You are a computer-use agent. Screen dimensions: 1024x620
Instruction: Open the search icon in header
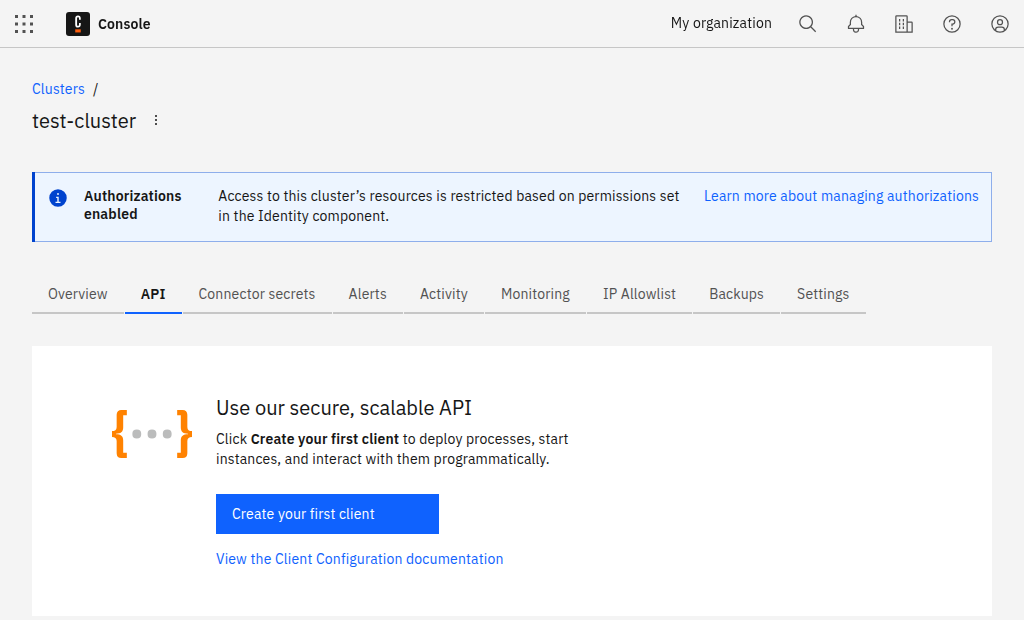tap(807, 24)
